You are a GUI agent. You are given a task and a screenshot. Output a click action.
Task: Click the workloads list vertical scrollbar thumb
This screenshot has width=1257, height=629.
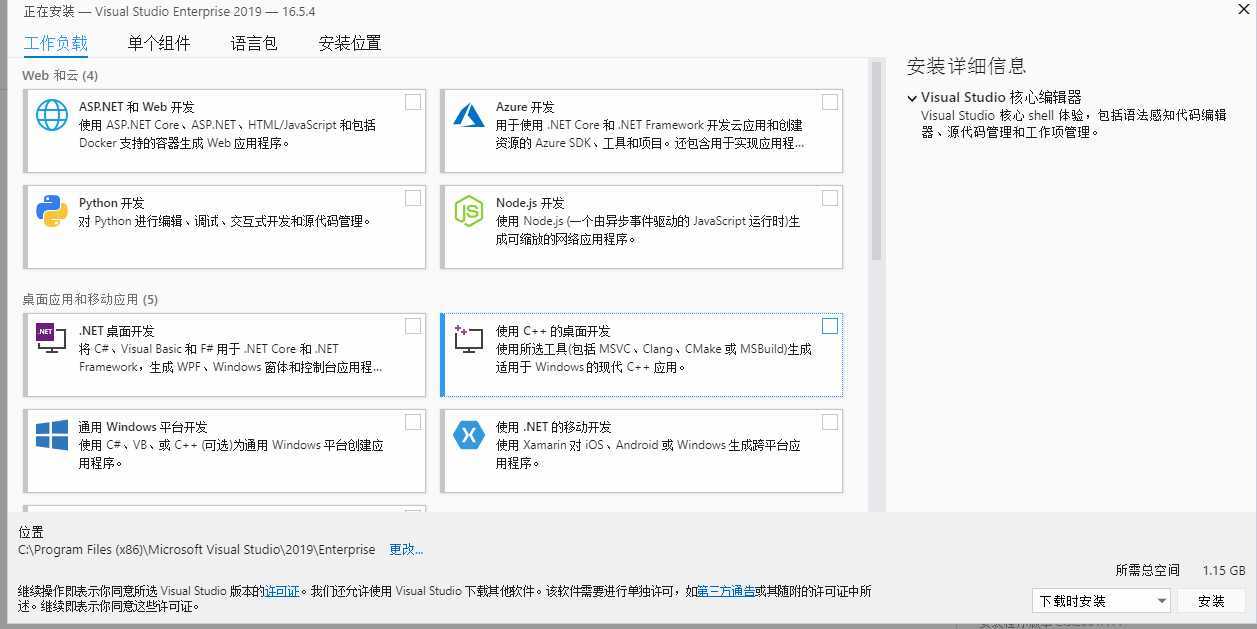(x=876, y=160)
